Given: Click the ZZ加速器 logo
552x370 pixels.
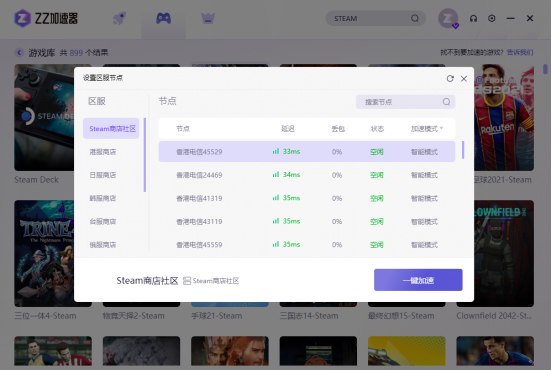Looking at the screenshot, I should [x=46, y=18].
